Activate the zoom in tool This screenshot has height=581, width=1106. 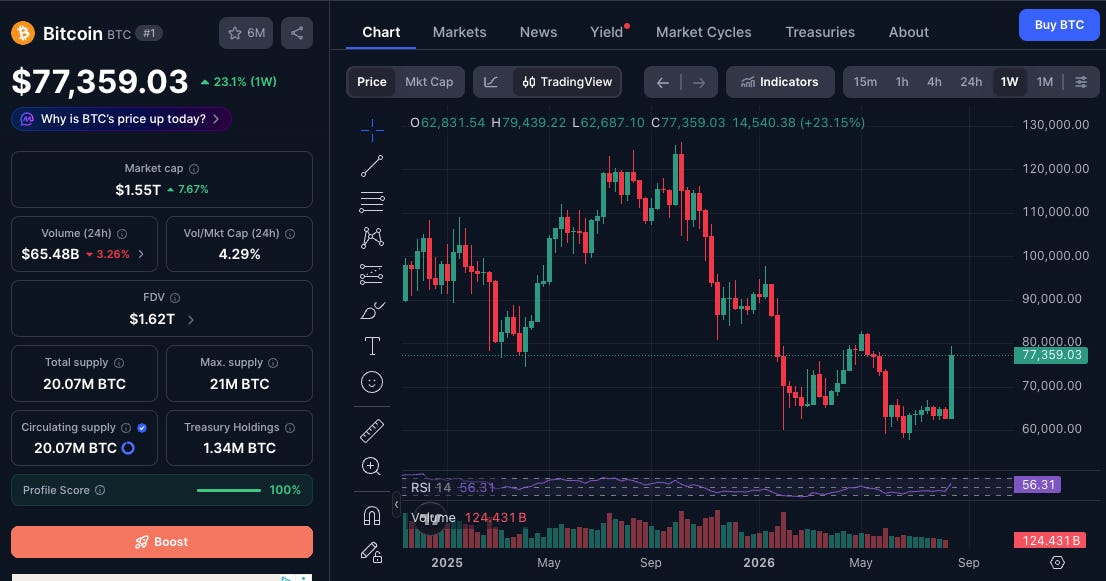[372, 466]
